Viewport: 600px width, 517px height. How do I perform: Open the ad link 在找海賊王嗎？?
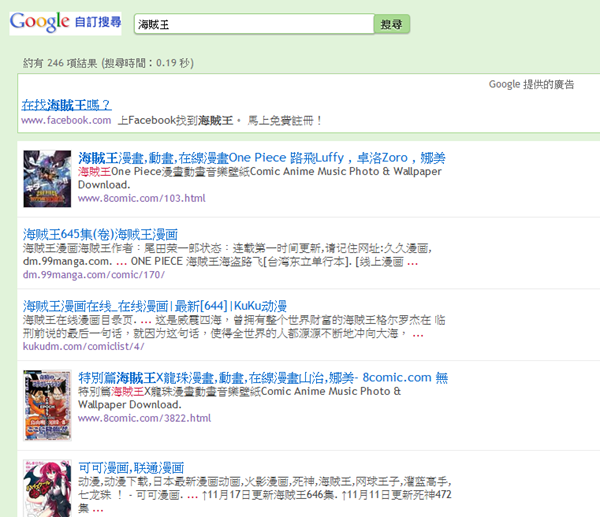pos(67,104)
